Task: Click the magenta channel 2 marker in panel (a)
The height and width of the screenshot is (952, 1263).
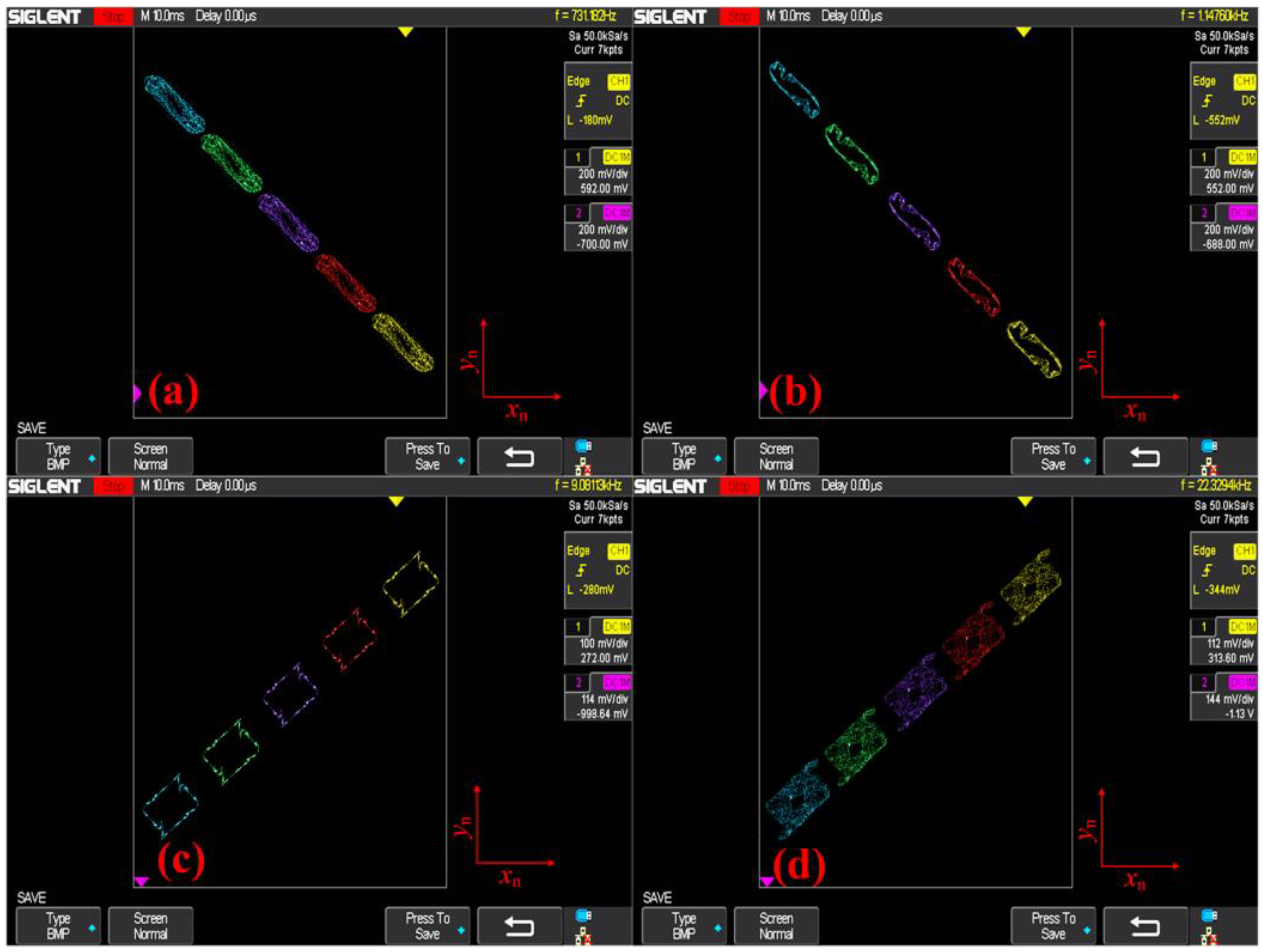Action: (137, 393)
